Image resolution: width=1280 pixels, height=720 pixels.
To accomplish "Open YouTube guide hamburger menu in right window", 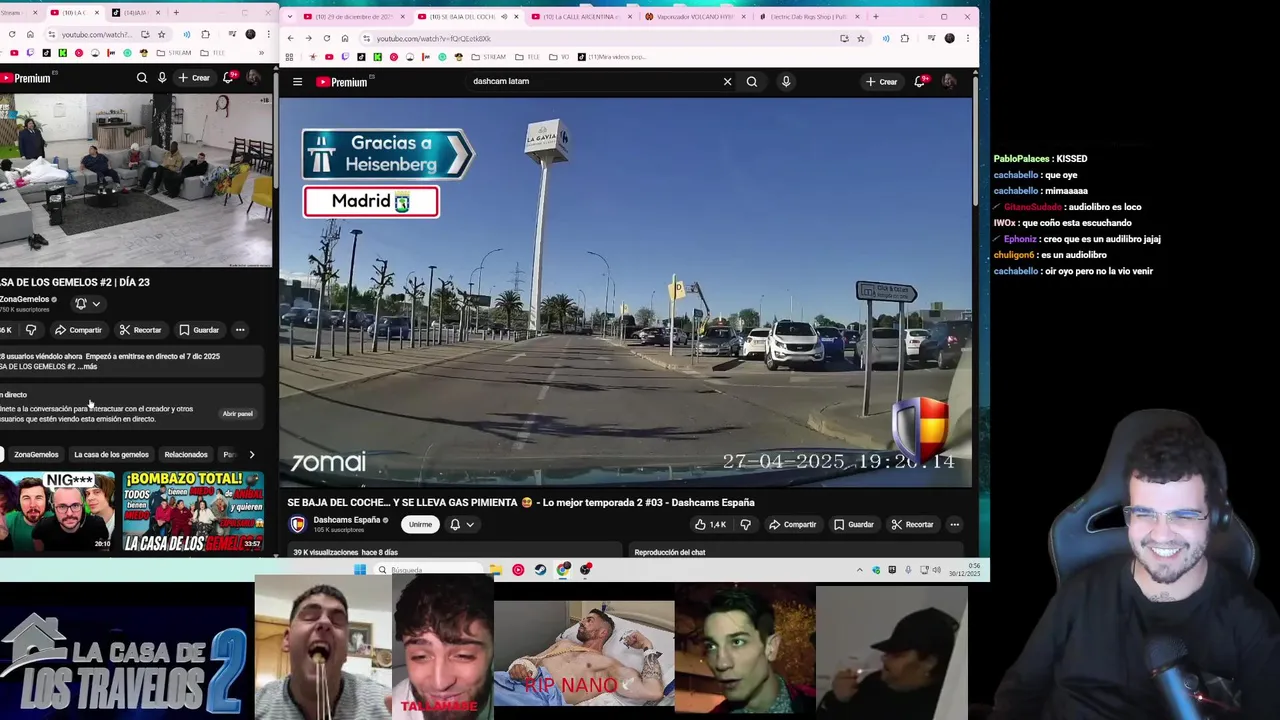I will 297,82.
